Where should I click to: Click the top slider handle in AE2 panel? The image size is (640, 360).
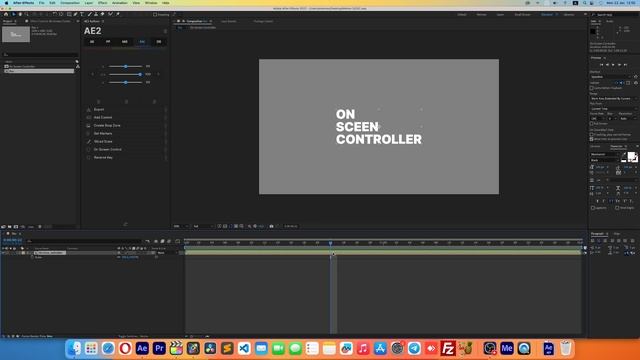click(x=126, y=66)
